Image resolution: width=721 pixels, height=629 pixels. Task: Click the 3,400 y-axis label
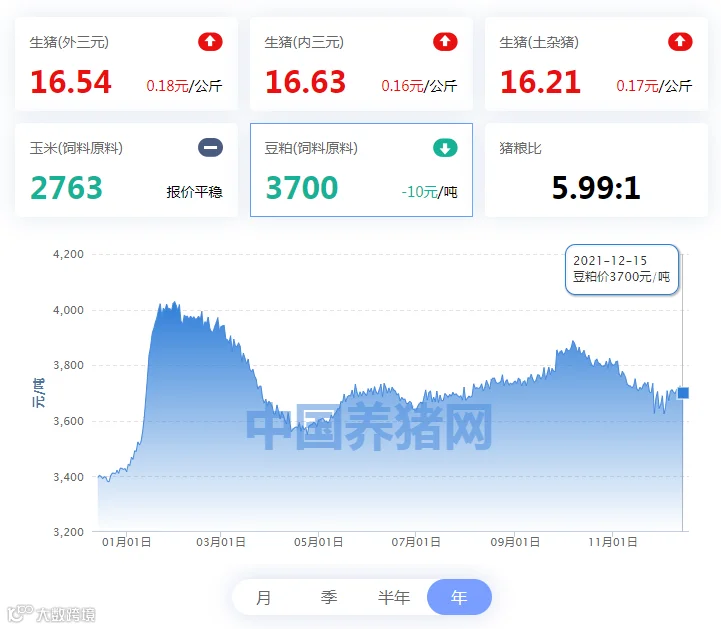click(69, 477)
